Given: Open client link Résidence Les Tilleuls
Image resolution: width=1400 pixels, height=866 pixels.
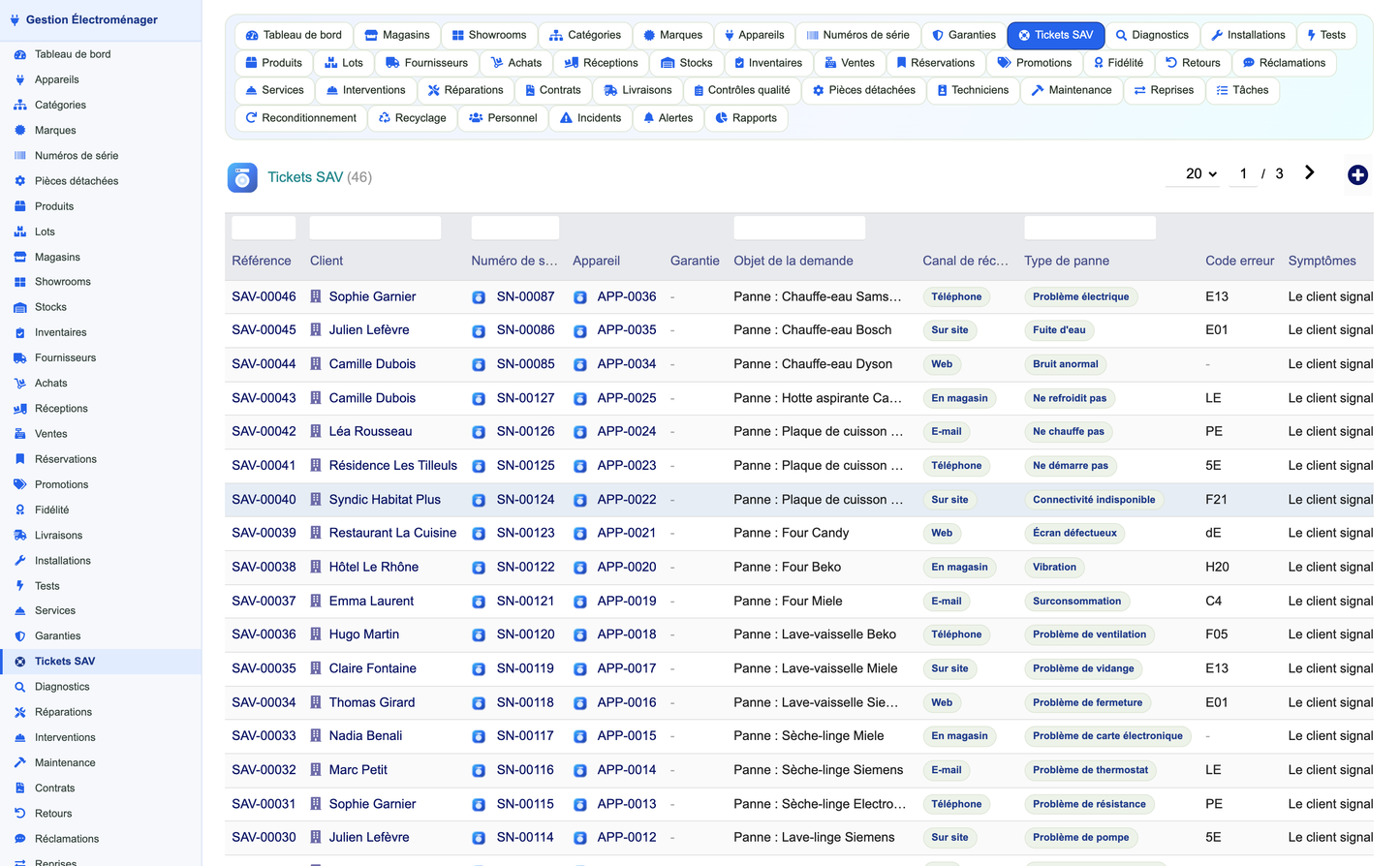Looking at the screenshot, I should pyautogui.click(x=392, y=466).
